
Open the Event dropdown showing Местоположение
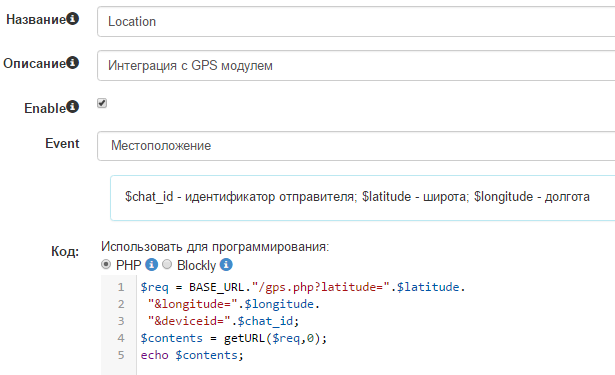tap(356, 146)
